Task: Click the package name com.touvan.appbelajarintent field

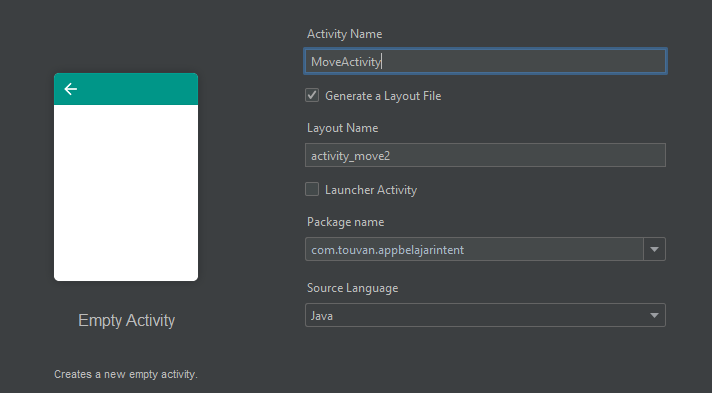Action: pyautogui.click(x=474, y=249)
